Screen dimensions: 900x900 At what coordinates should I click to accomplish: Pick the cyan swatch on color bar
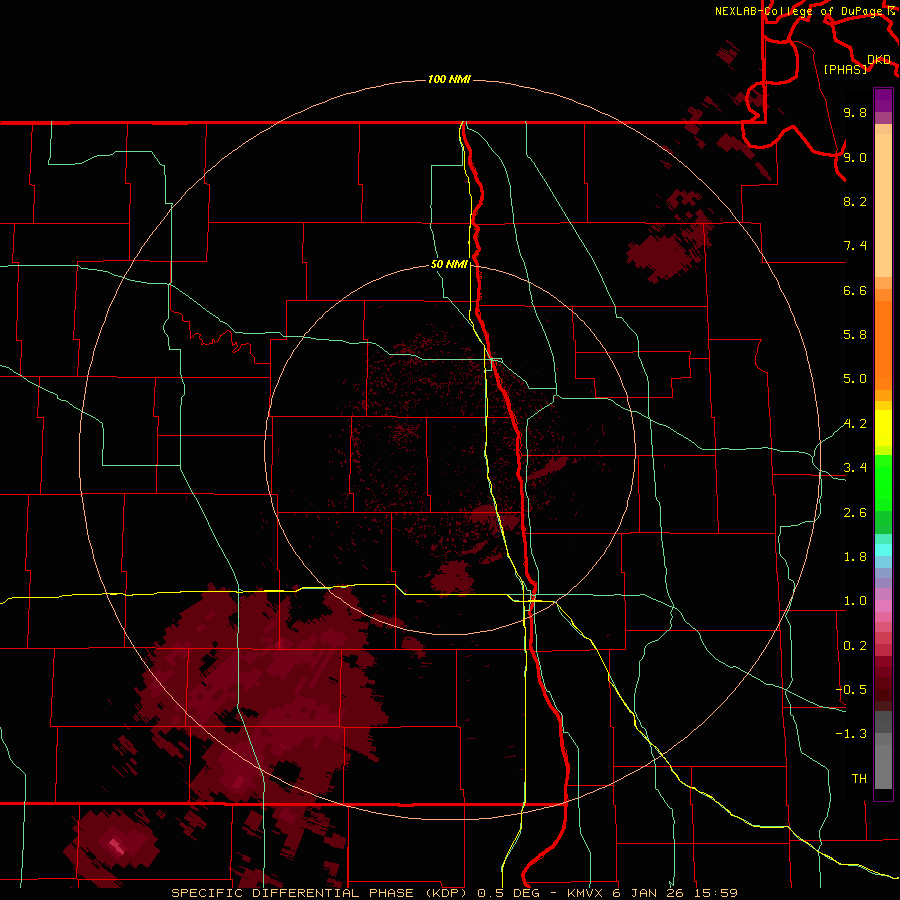coord(883,550)
